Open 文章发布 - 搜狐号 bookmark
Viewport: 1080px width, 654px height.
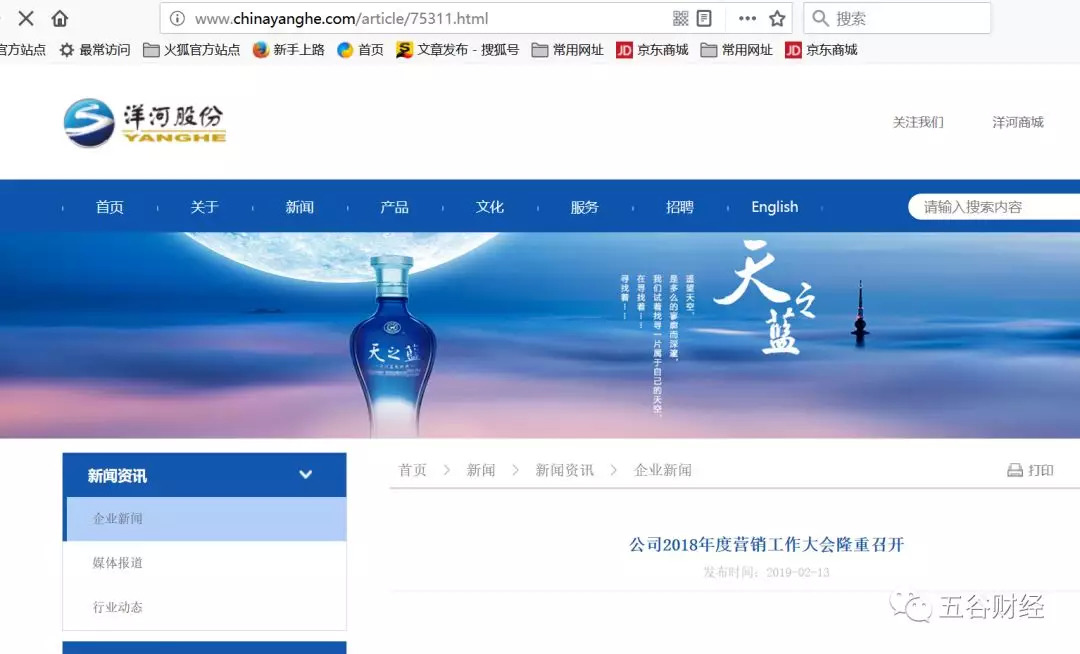(x=458, y=50)
